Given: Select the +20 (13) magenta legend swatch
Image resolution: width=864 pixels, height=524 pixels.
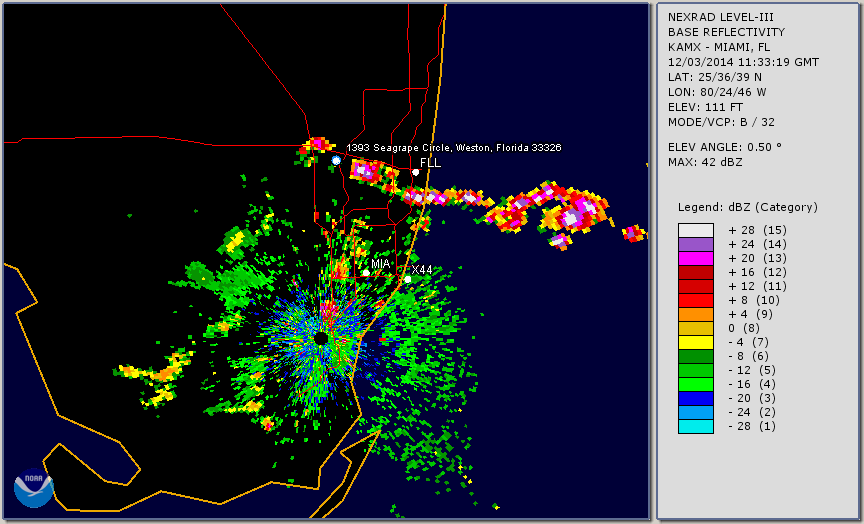Looking at the screenshot, I should tap(696, 258).
